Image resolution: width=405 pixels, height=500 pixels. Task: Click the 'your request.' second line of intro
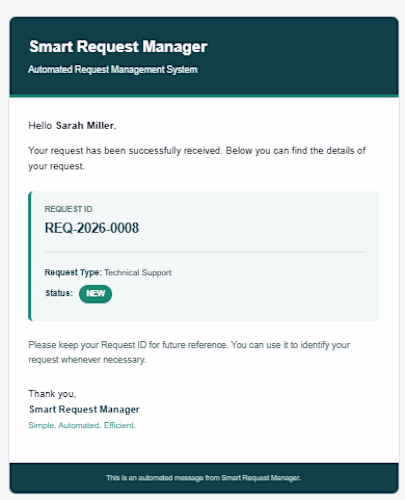[56, 166]
